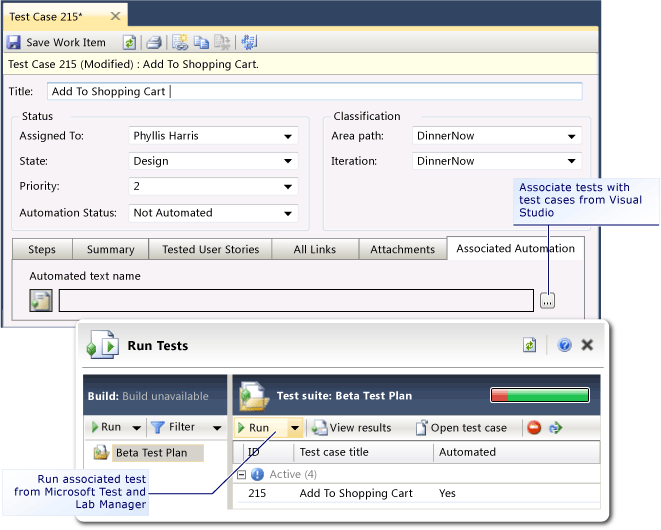Click the Save Work Item label
The image size is (661, 530).
coord(66,43)
